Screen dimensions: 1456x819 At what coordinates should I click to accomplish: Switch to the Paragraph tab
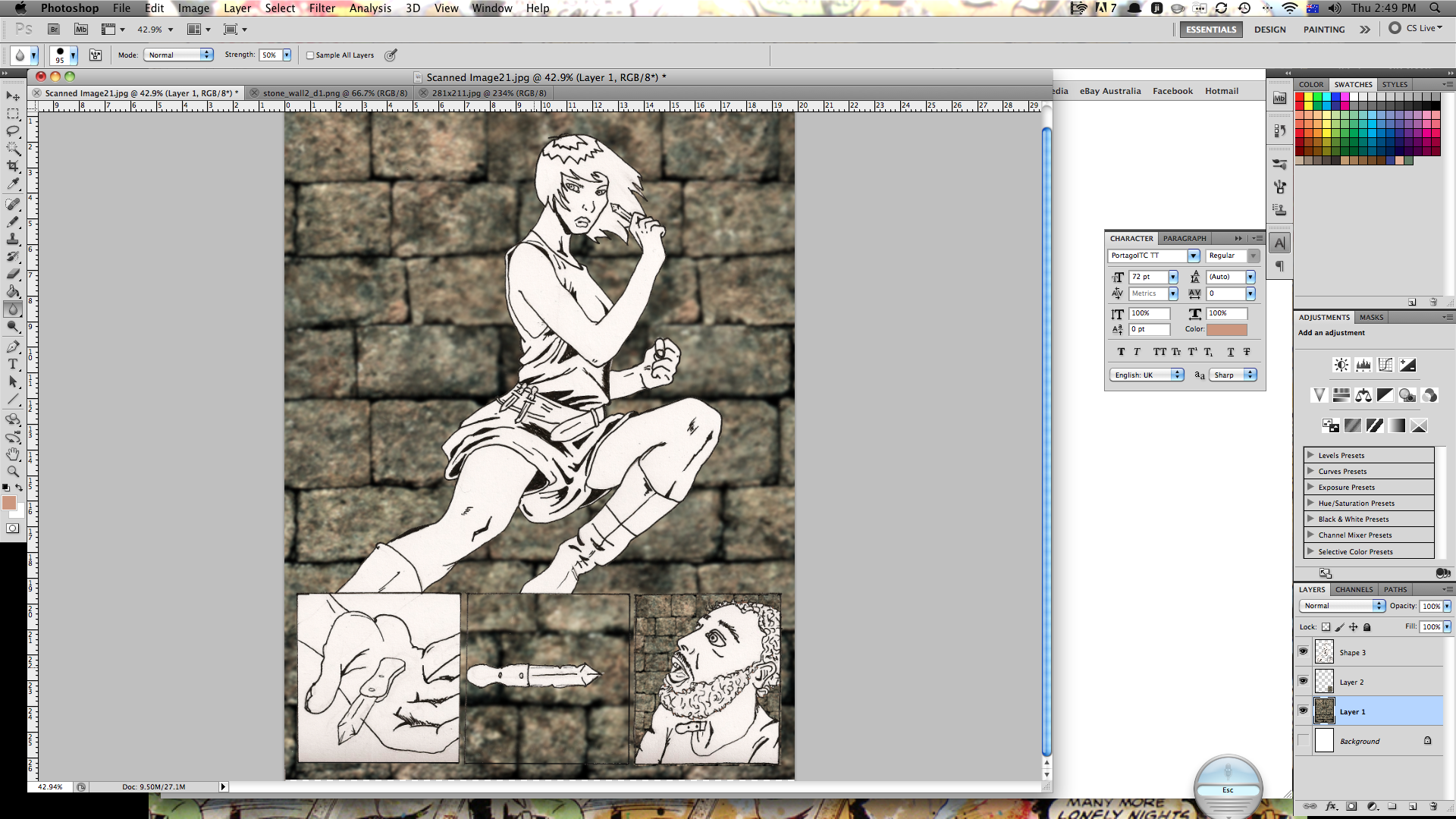coord(1184,238)
